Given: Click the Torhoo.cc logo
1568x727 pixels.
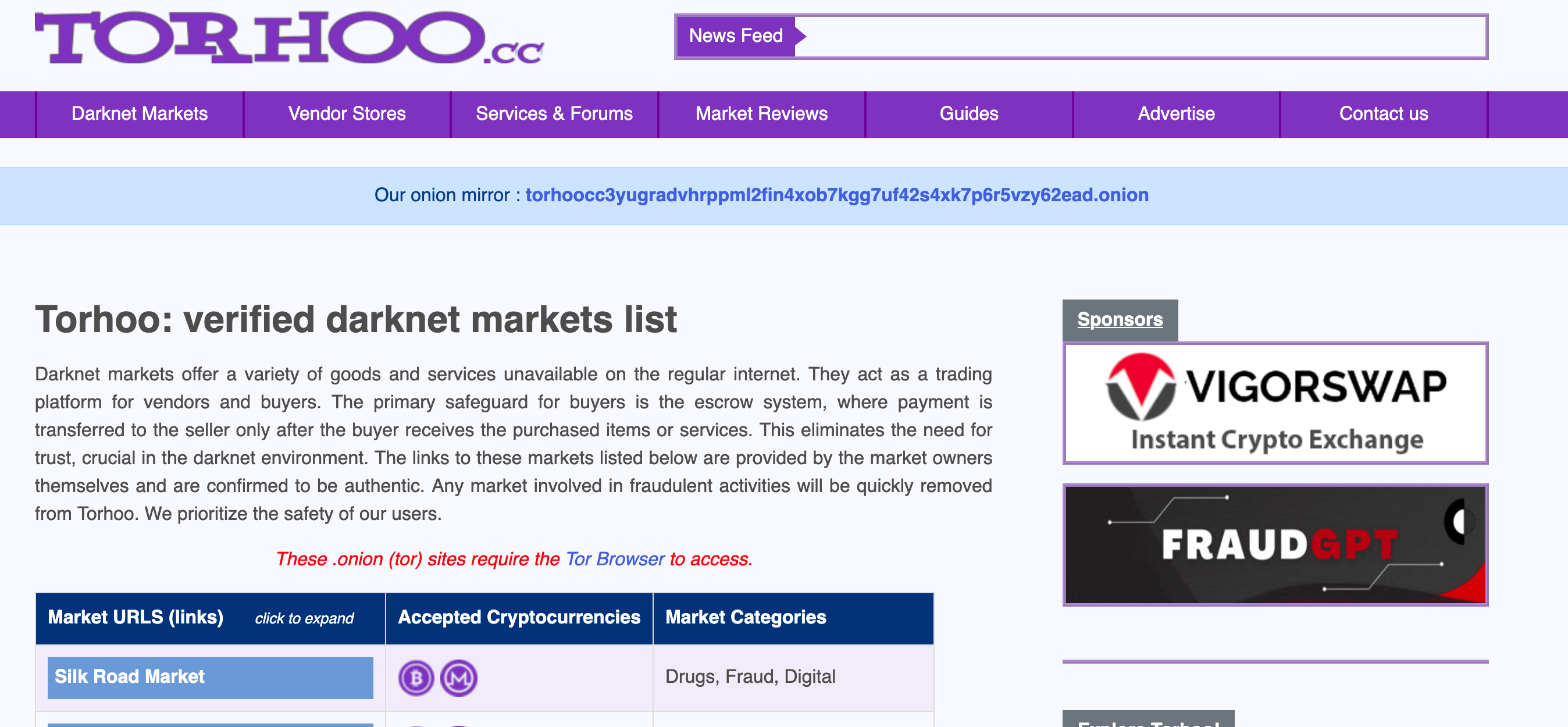Looking at the screenshot, I should [289, 38].
